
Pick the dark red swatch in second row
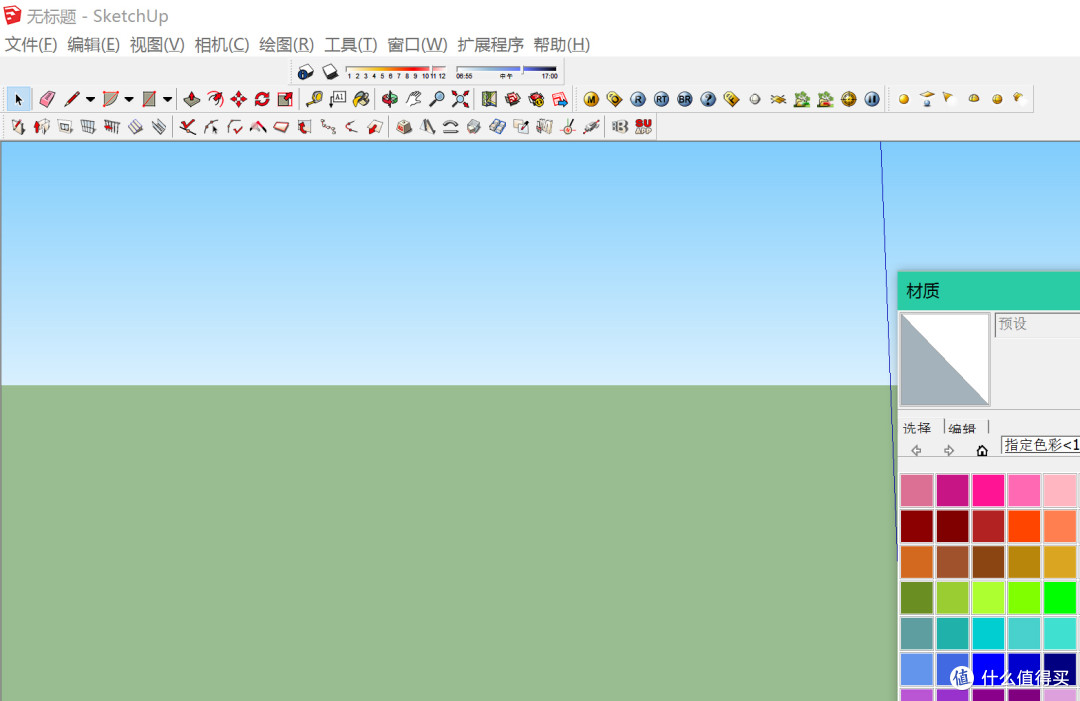(917, 526)
